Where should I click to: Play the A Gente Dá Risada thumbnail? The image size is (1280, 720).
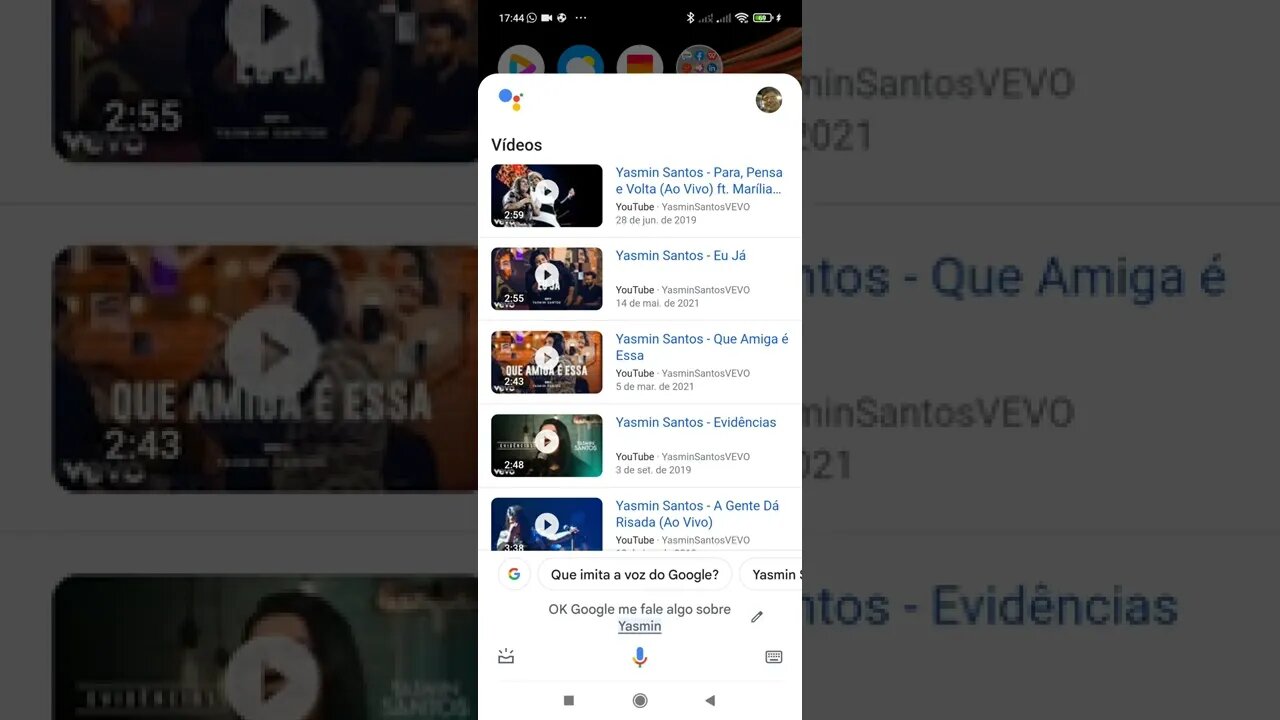[547, 524]
